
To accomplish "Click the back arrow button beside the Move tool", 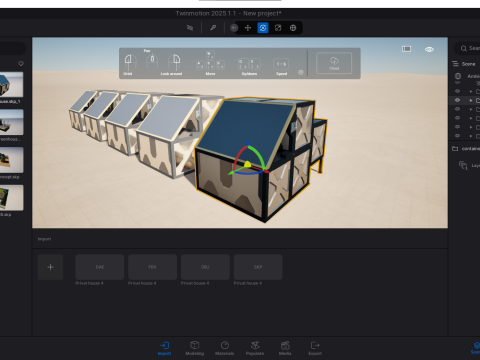I will (x=234, y=28).
